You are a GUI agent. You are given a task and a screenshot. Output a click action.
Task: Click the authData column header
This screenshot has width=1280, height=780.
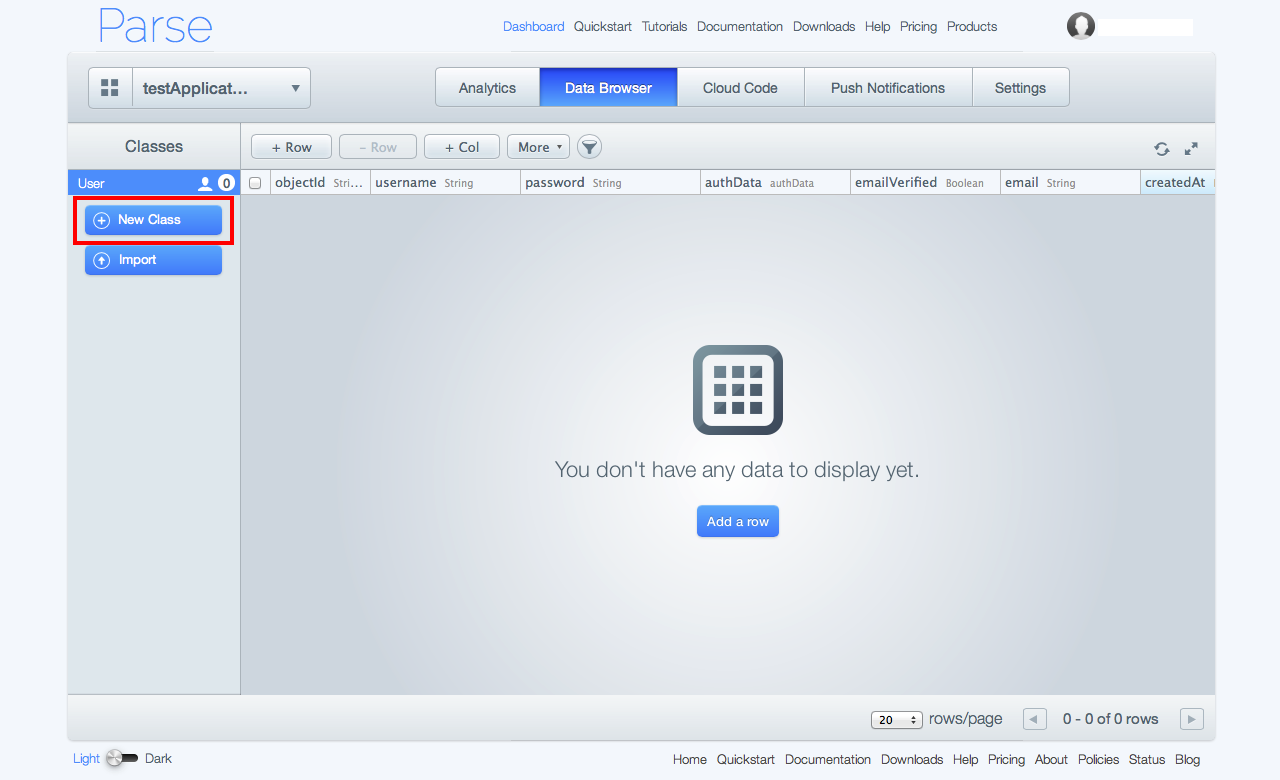[x=775, y=183]
